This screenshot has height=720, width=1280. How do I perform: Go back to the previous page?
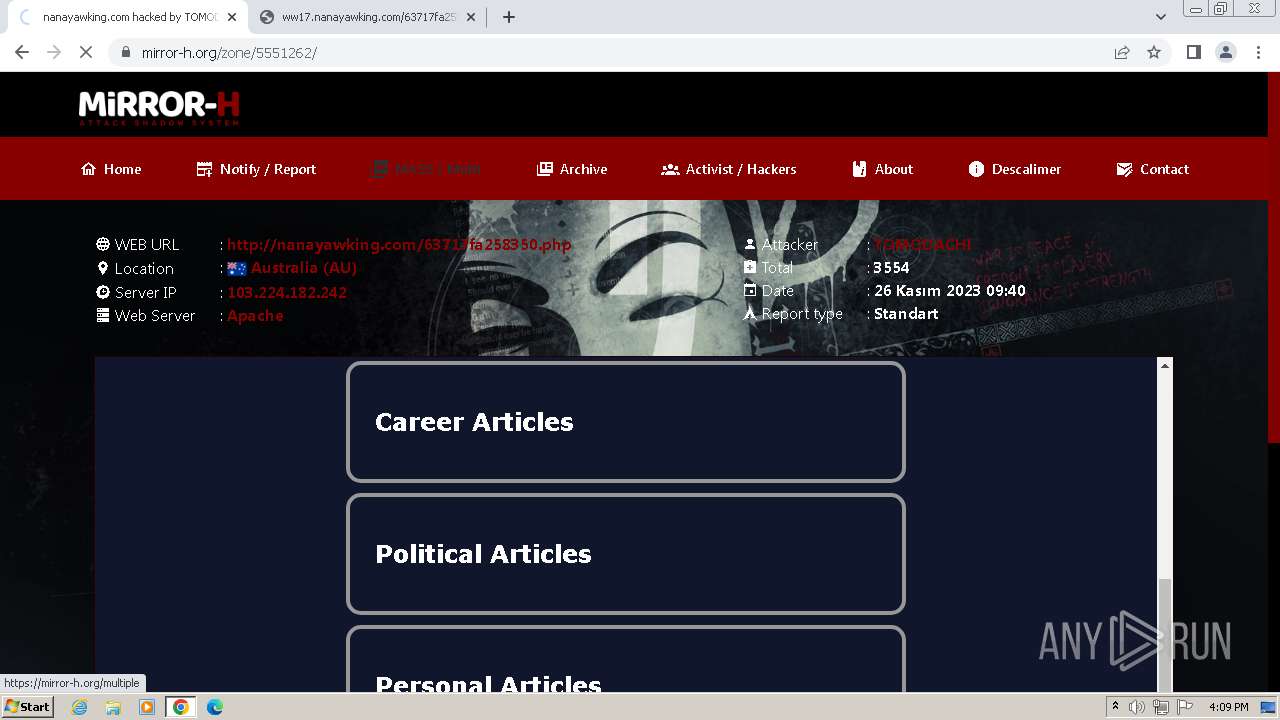click(x=22, y=52)
